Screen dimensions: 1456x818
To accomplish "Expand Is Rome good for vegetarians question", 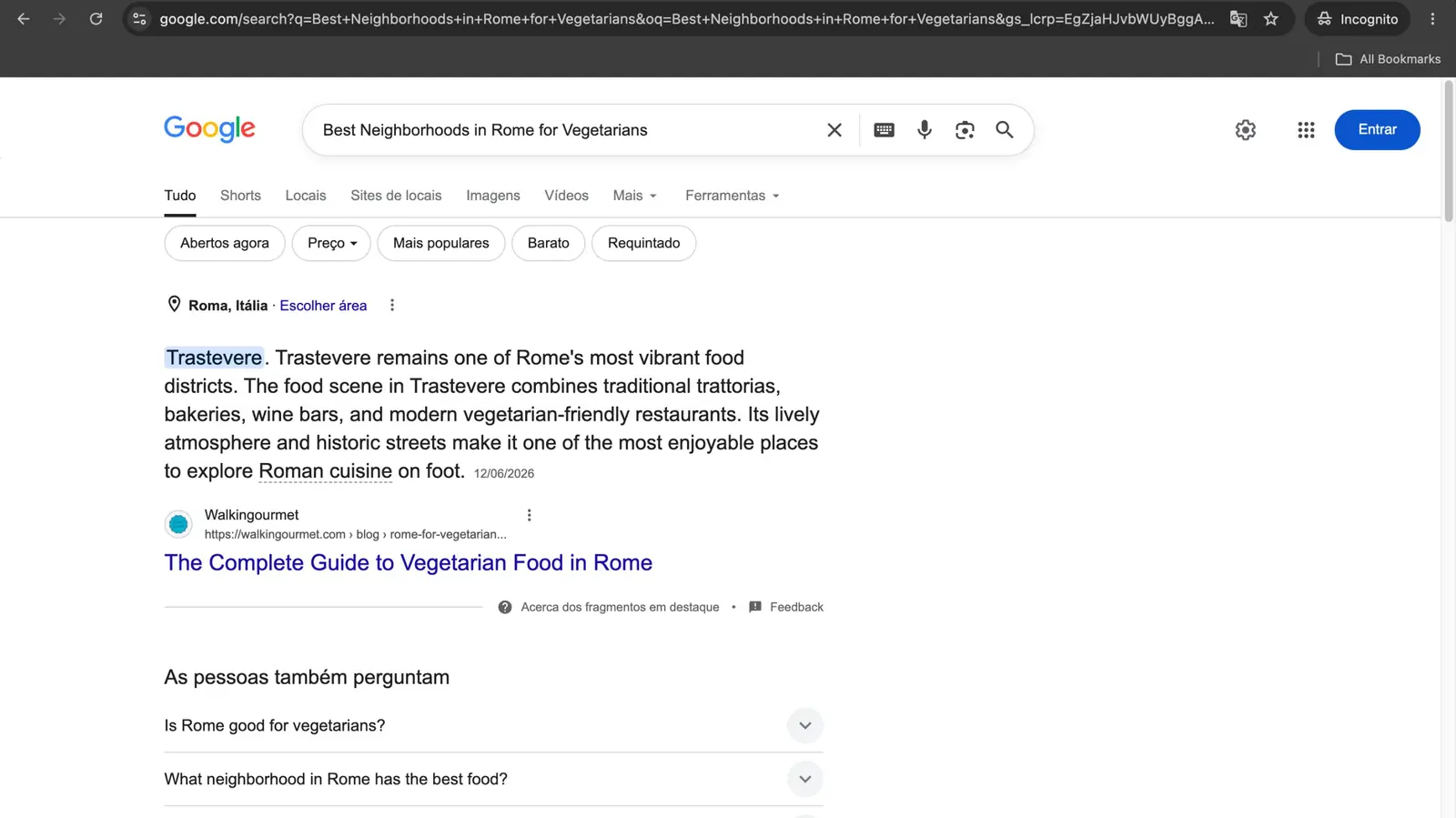I will click(493, 725).
